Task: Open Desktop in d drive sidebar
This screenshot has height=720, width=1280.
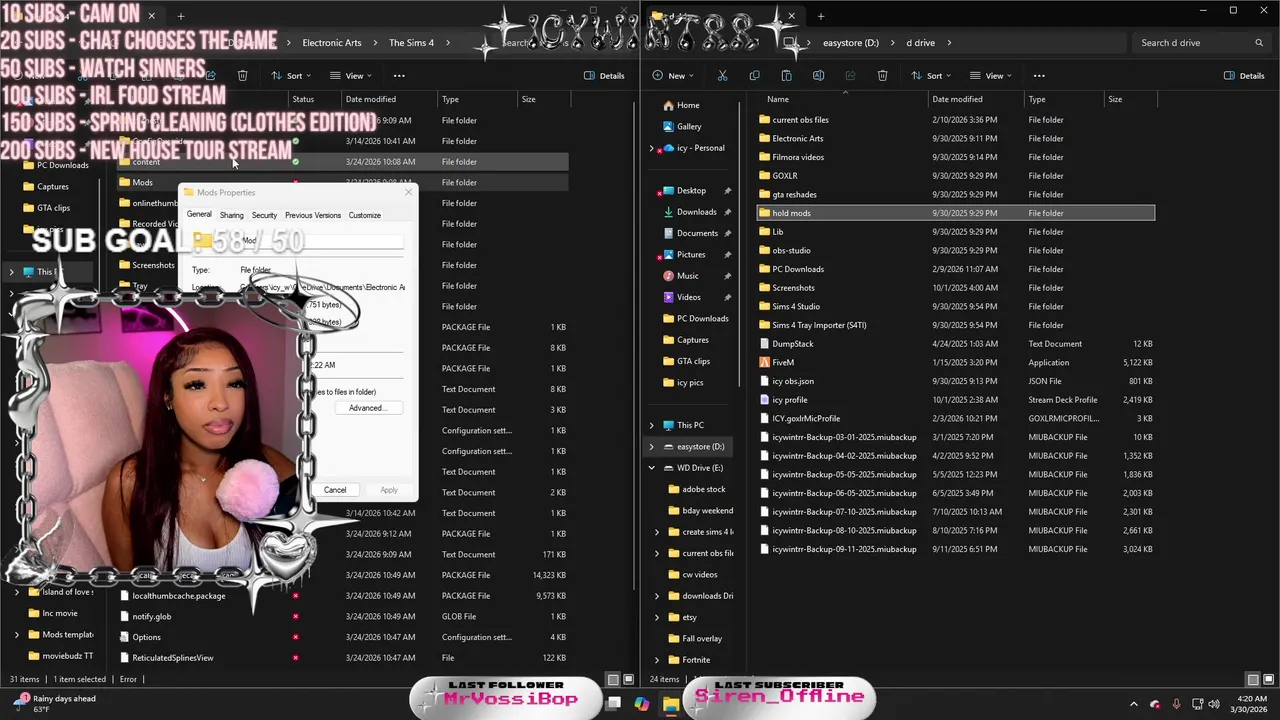Action: (691, 190)
